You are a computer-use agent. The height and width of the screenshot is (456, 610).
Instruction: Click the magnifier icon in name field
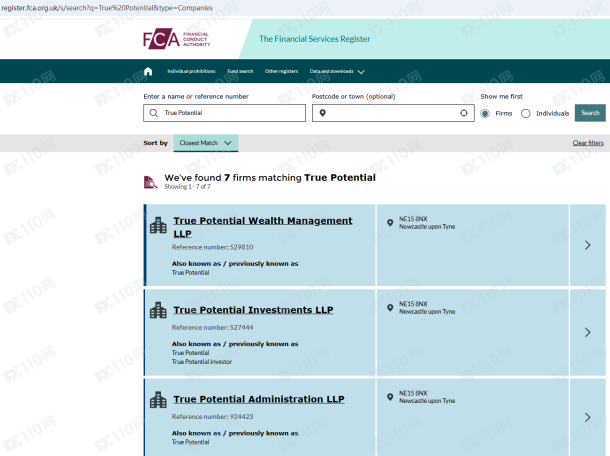point(154,113)
